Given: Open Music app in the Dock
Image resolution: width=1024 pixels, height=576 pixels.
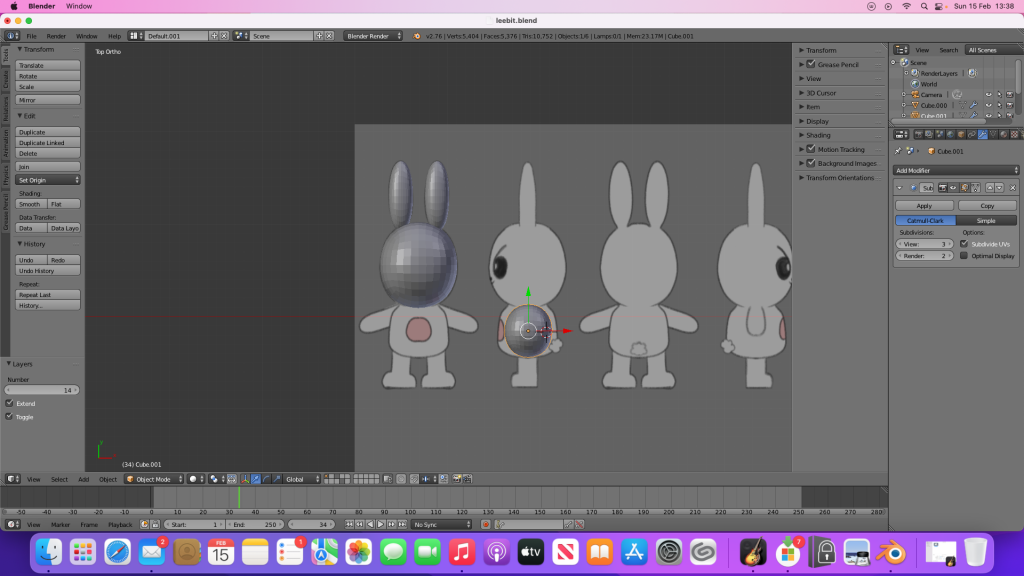Looking at the screenshot, I should (461, 551).
